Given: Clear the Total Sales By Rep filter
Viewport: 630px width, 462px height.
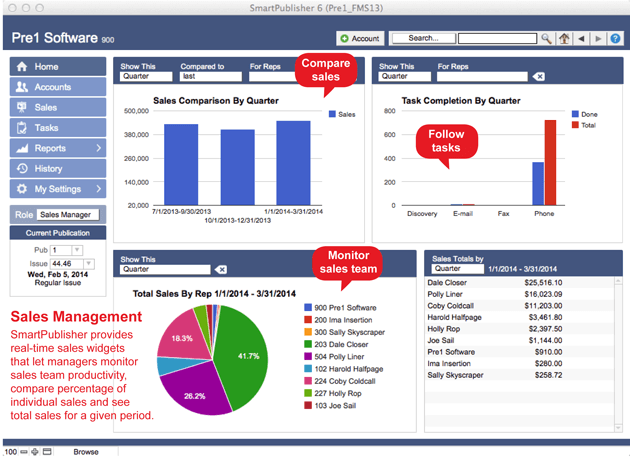Looking at the screenshot, I should click(x=221, y=270).
